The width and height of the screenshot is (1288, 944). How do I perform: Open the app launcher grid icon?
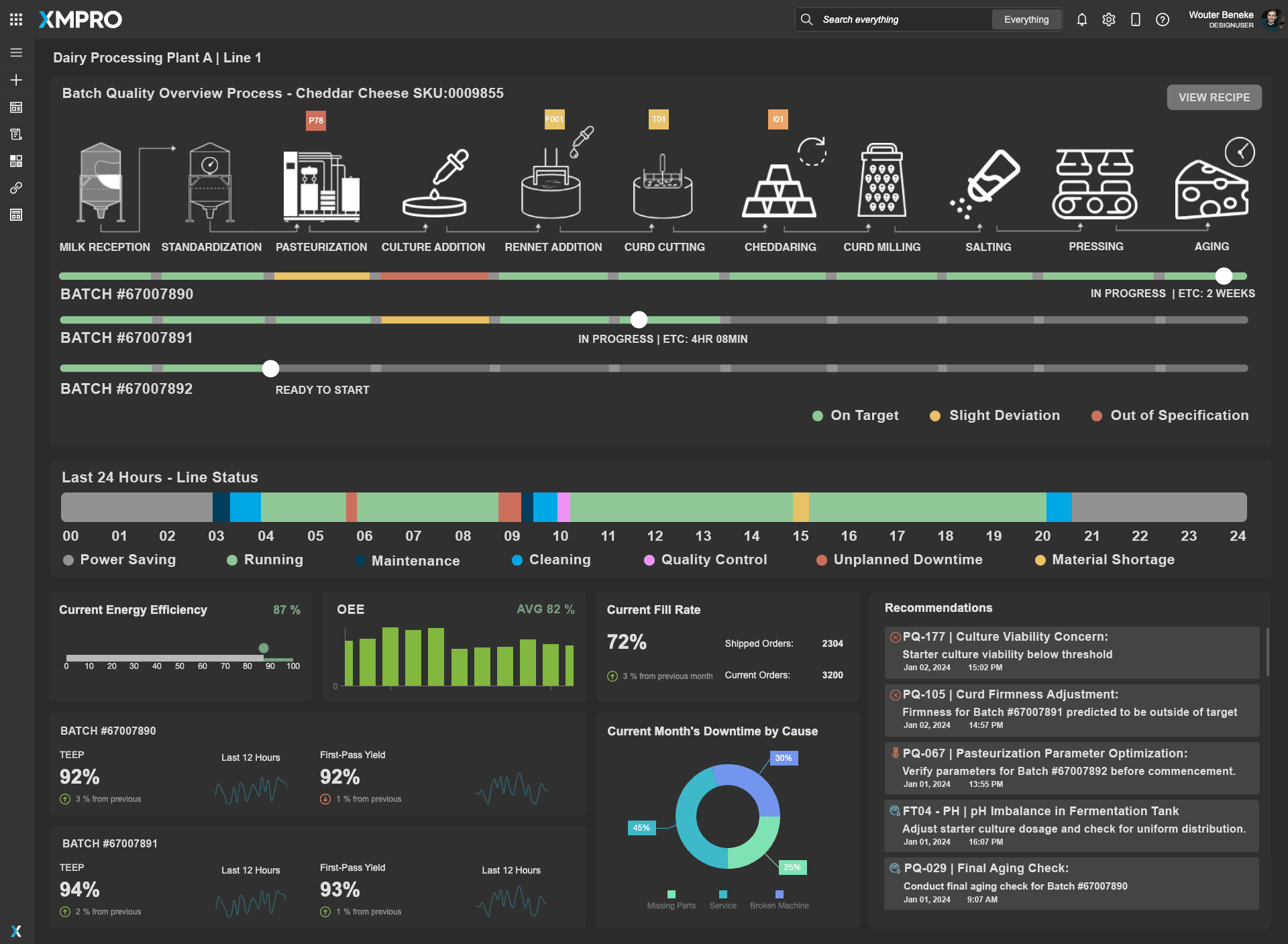click(16, 19)
